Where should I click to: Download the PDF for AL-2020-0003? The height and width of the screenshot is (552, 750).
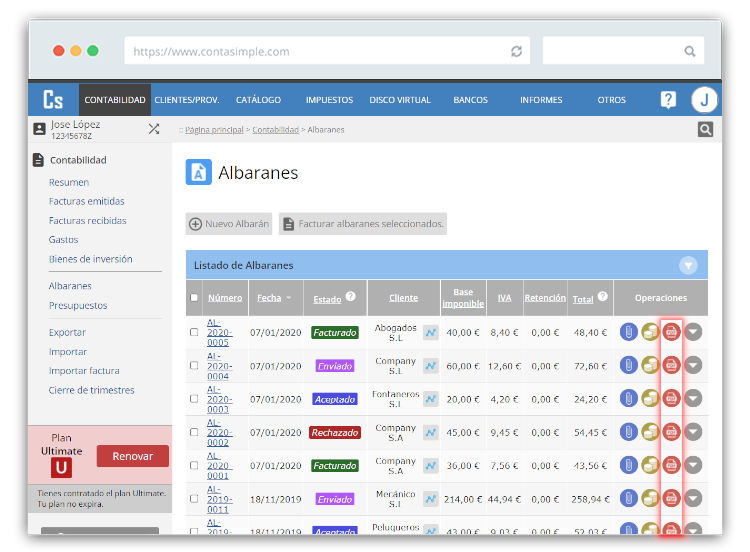671,398
